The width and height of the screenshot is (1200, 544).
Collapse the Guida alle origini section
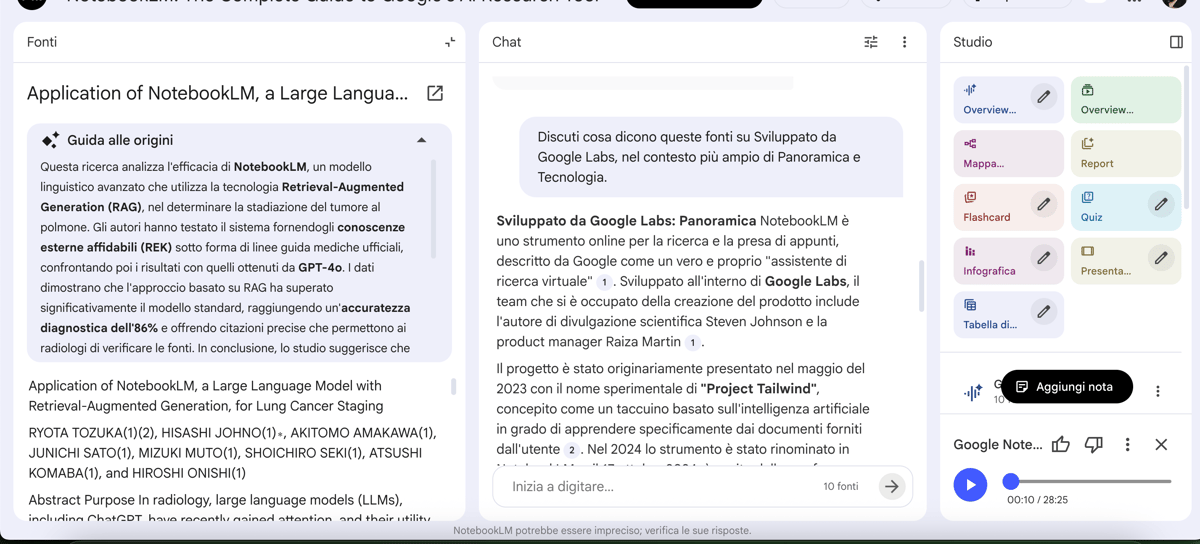click(x=421, y=141)
